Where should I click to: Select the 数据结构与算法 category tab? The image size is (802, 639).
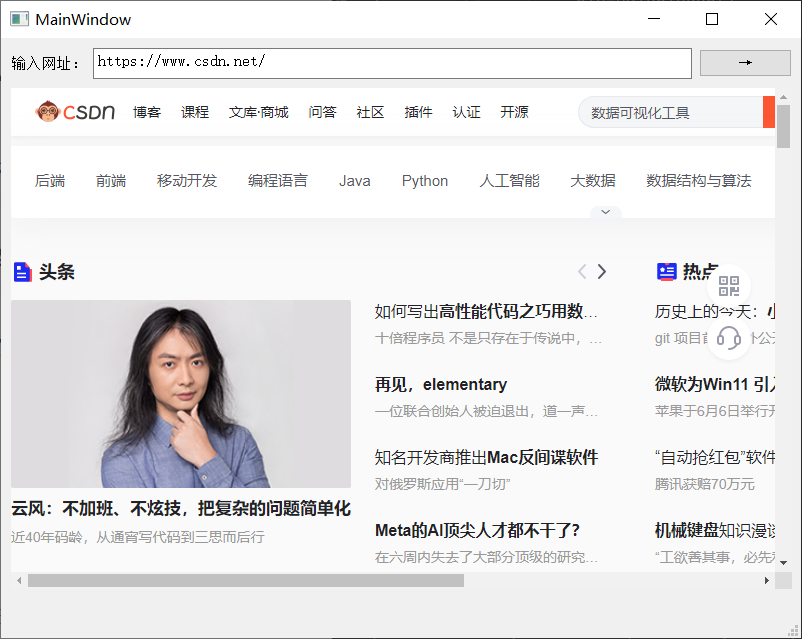tap(699, 181)
